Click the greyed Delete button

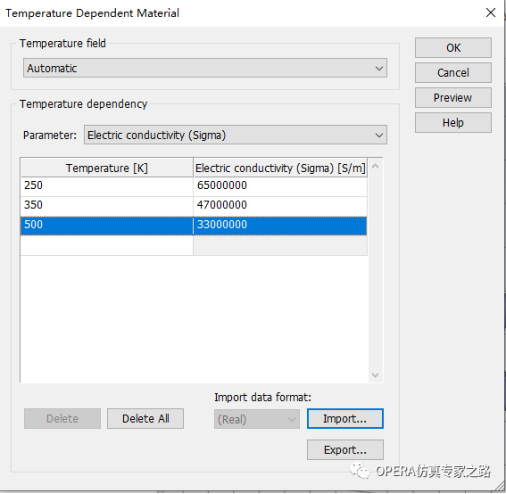coord(62,419)
